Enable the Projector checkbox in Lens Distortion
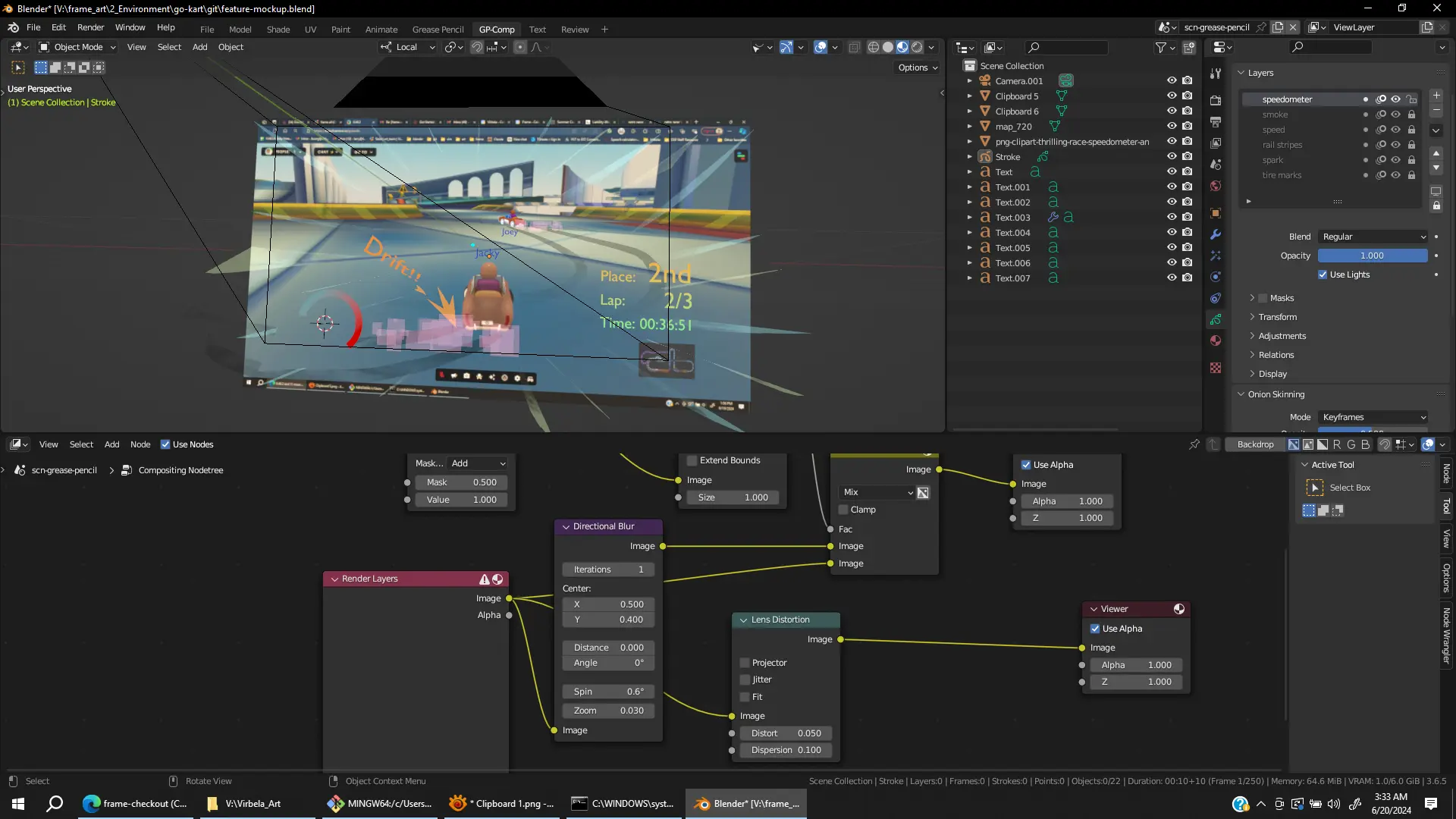The height and width of the screenshot is (819, 1456). (745, 663)
